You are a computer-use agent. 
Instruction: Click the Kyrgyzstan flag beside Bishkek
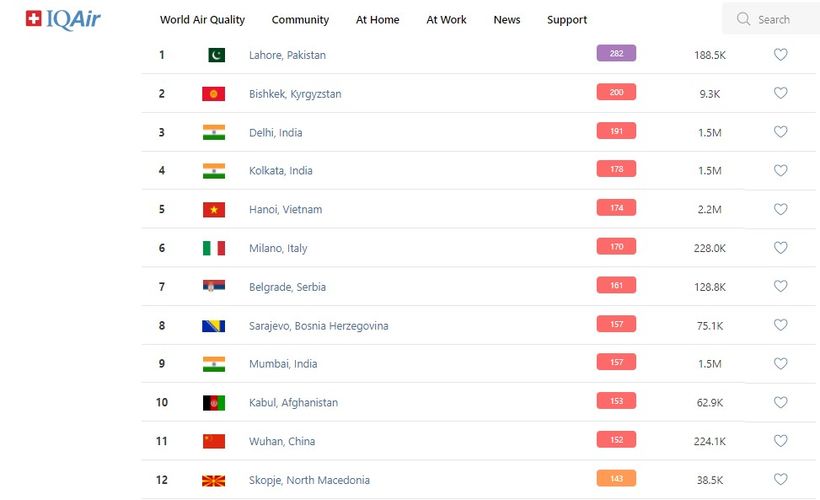(214, 94)
